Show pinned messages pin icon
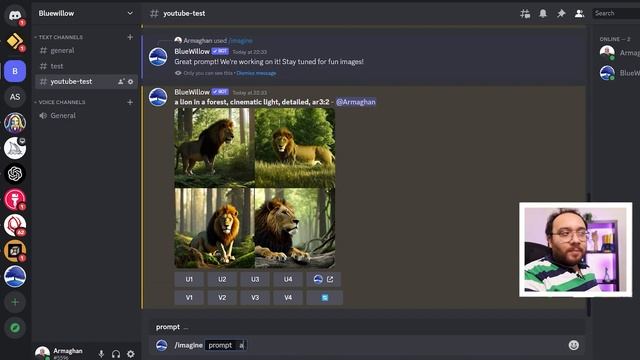 pos(561,13)
